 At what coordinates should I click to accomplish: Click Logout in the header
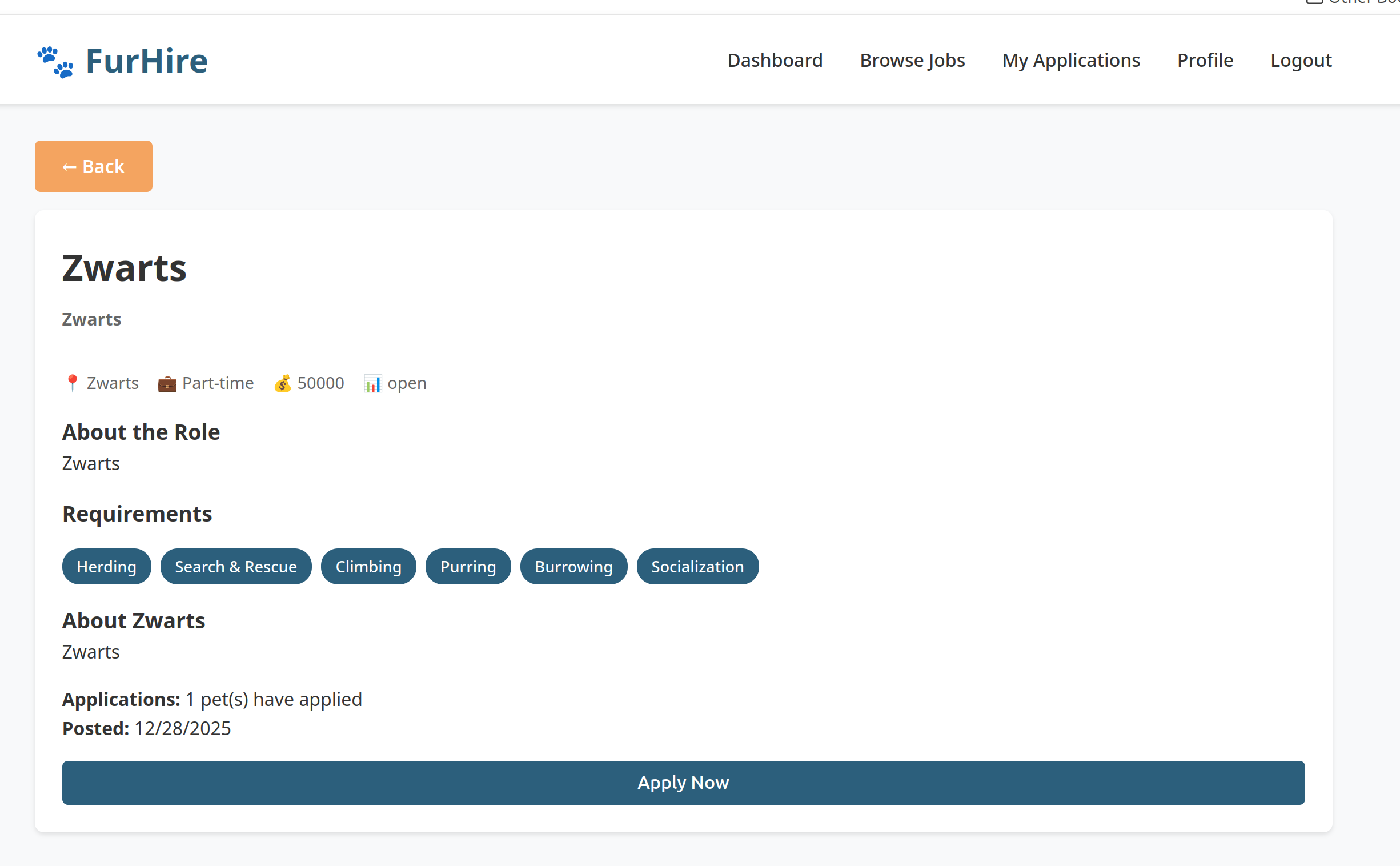point(1301,60)
